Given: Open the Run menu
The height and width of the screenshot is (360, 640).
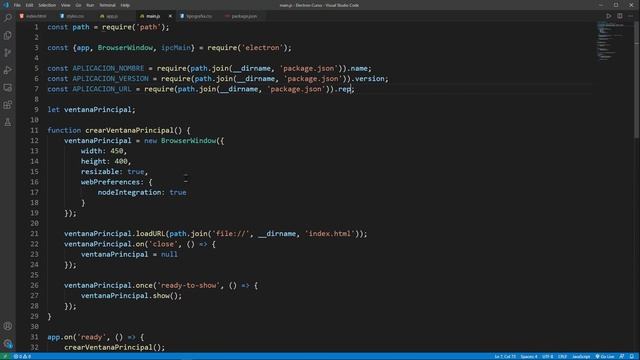Looking at the screenshot, I should (x=90, y=5).
